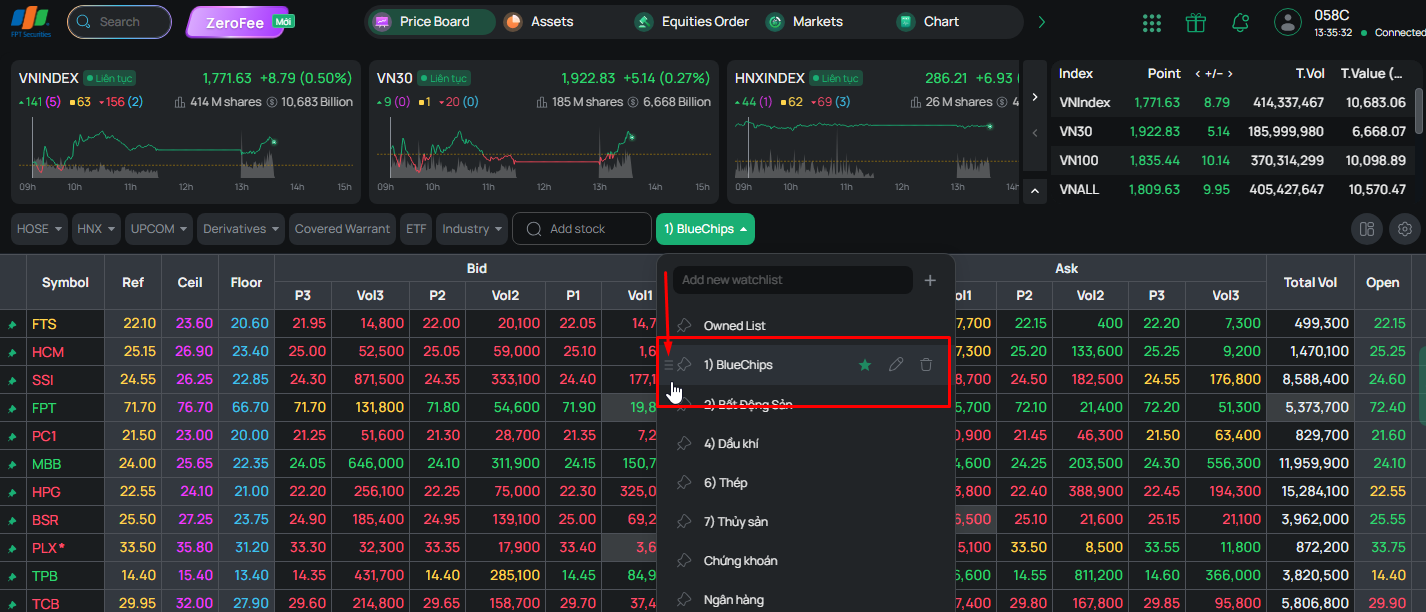The width and height of the screenshot is (1426, 612).
Task: Set BlueChips as default with star icon
Action: pos(865,365)
